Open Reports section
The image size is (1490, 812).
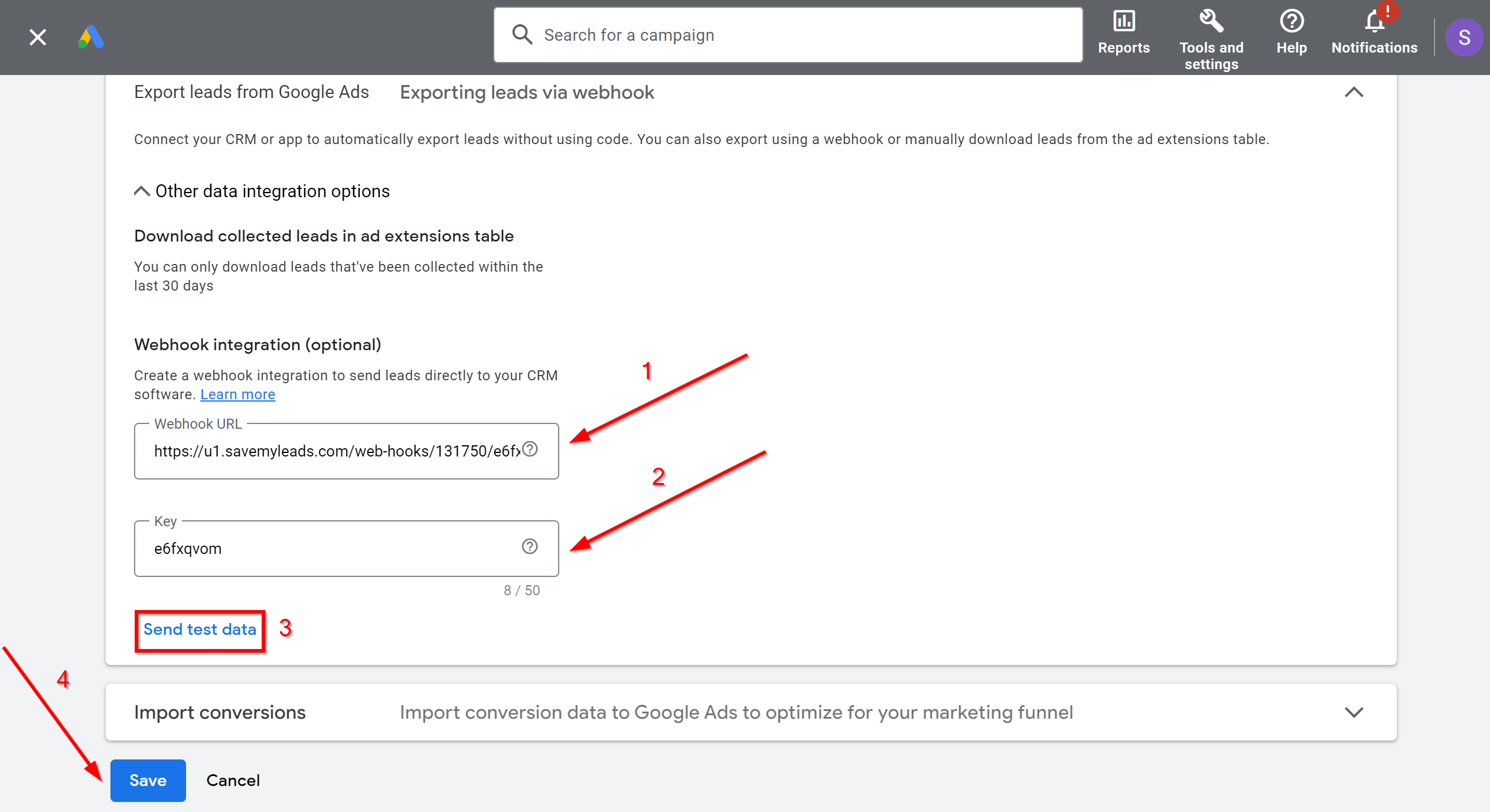[x=1123, y=30]
